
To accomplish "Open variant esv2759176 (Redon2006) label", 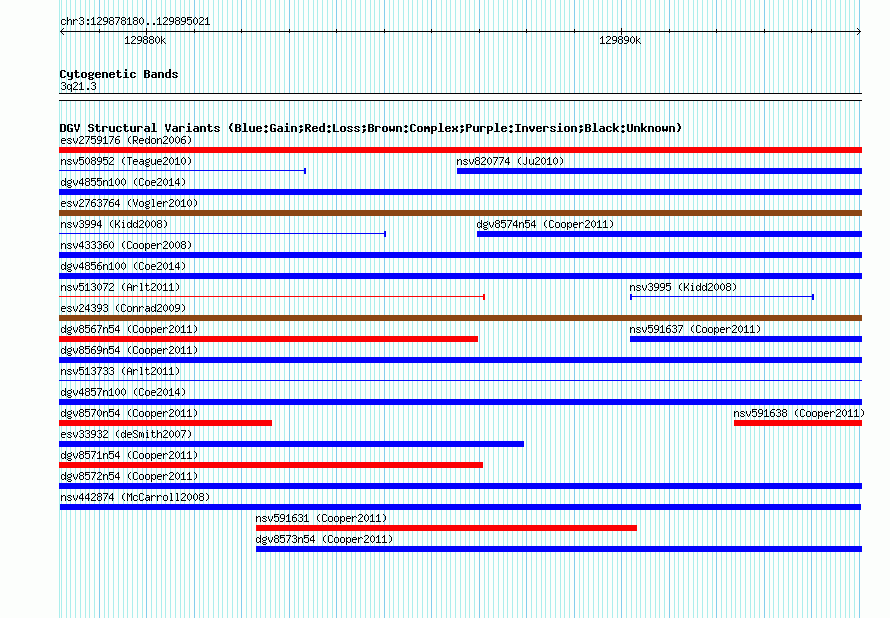I will coord(126,140).
